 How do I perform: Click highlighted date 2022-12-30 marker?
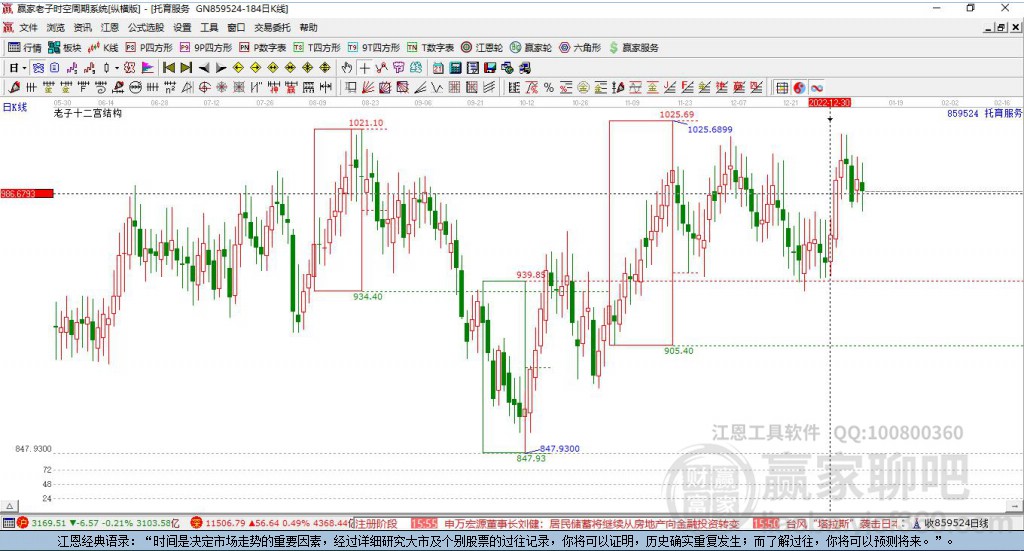point(829,102)
